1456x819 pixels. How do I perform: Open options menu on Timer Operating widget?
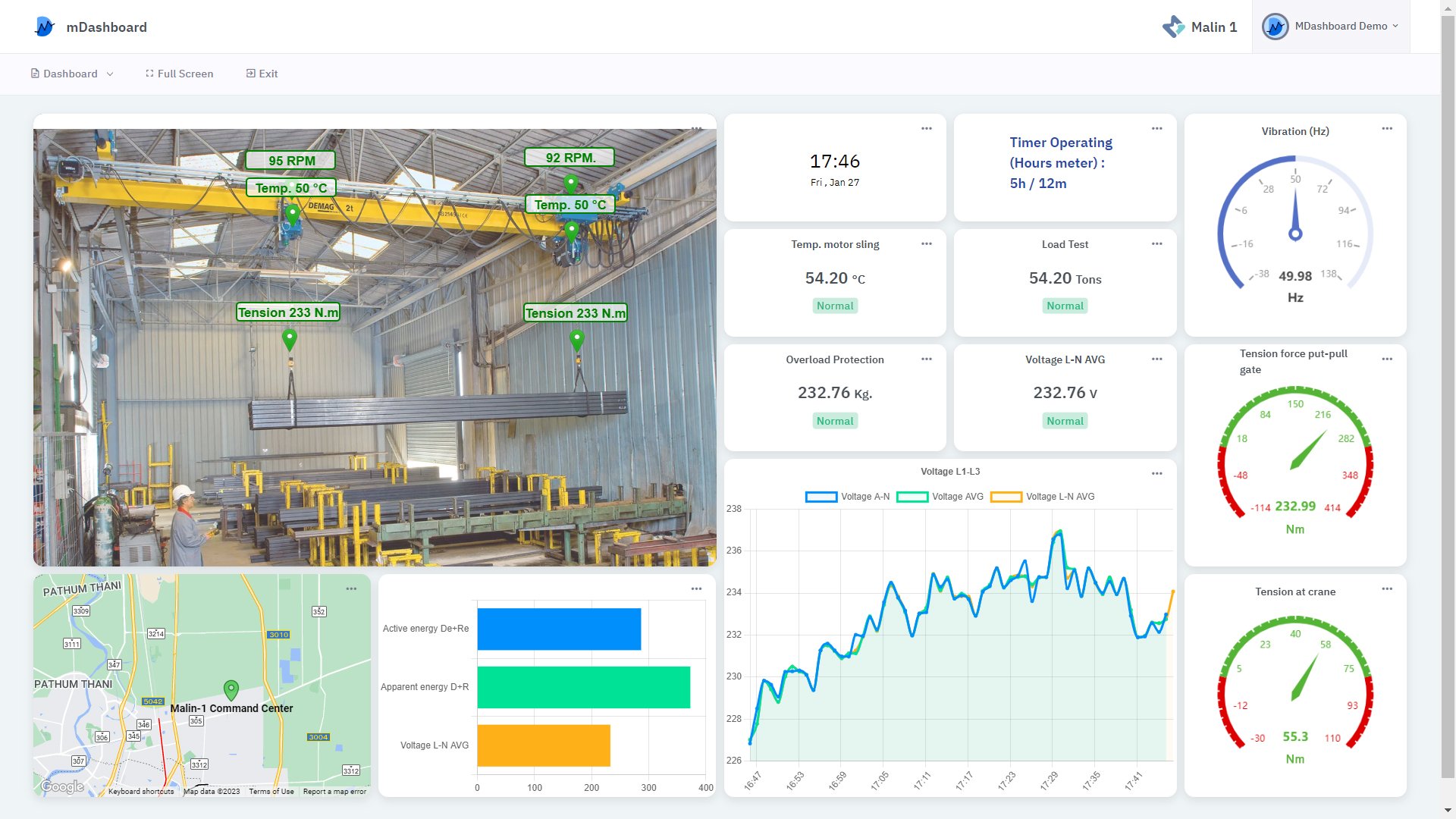pyautogui.click(x=1156, y=129)
